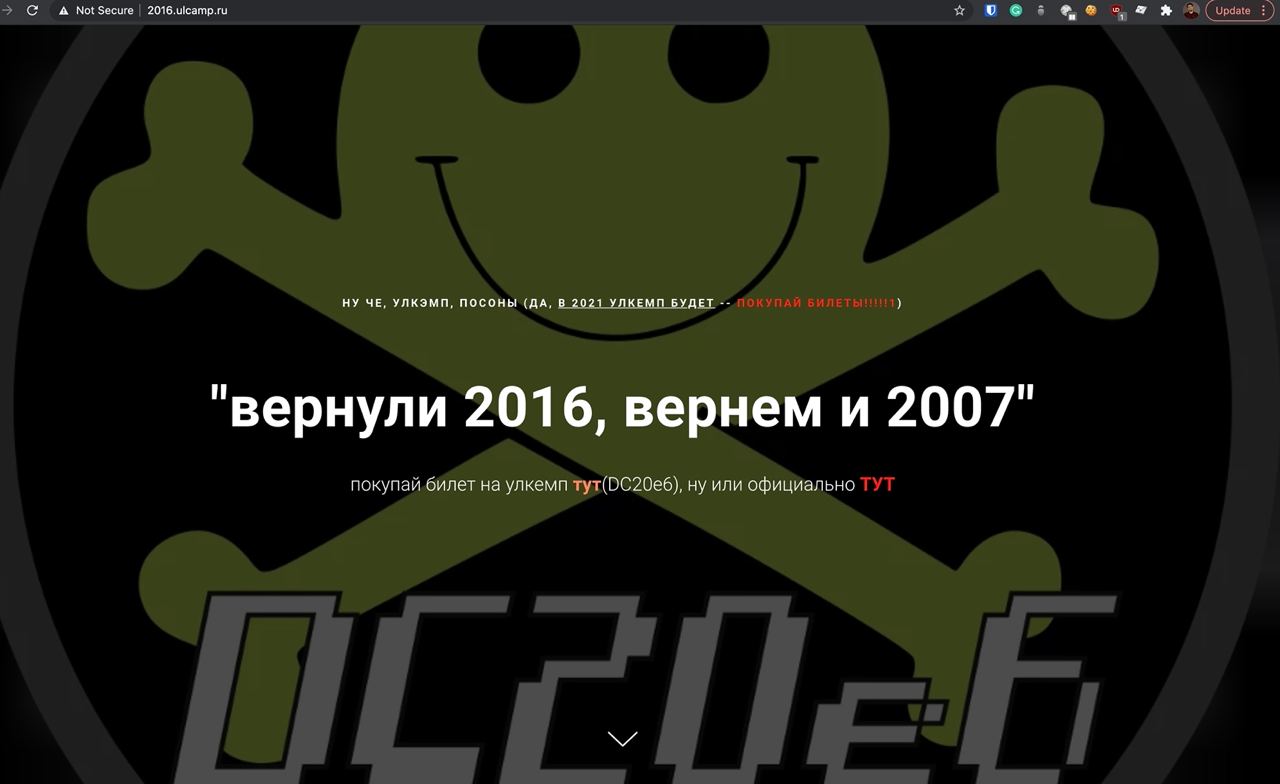
Task: Open the Extensions puzzle piece menu
Action: click(1166, 10)
